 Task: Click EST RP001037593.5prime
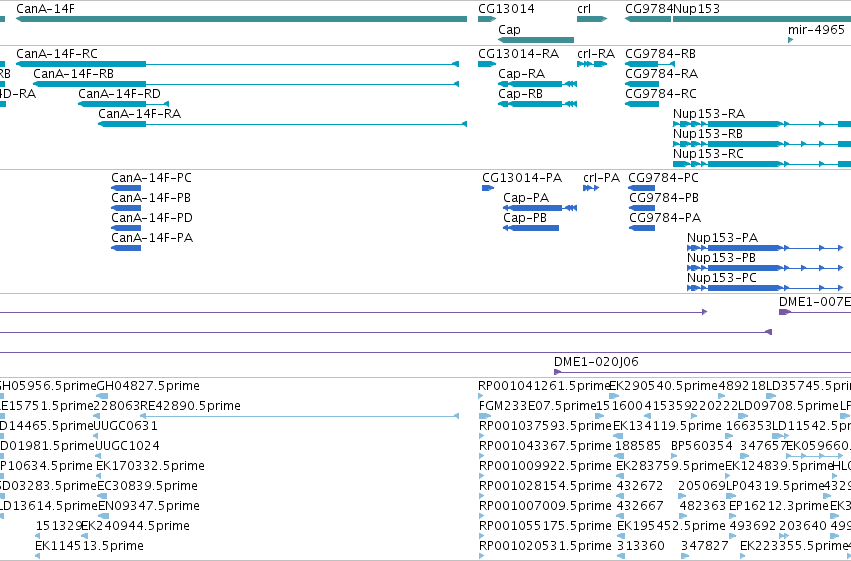point(481,436)
